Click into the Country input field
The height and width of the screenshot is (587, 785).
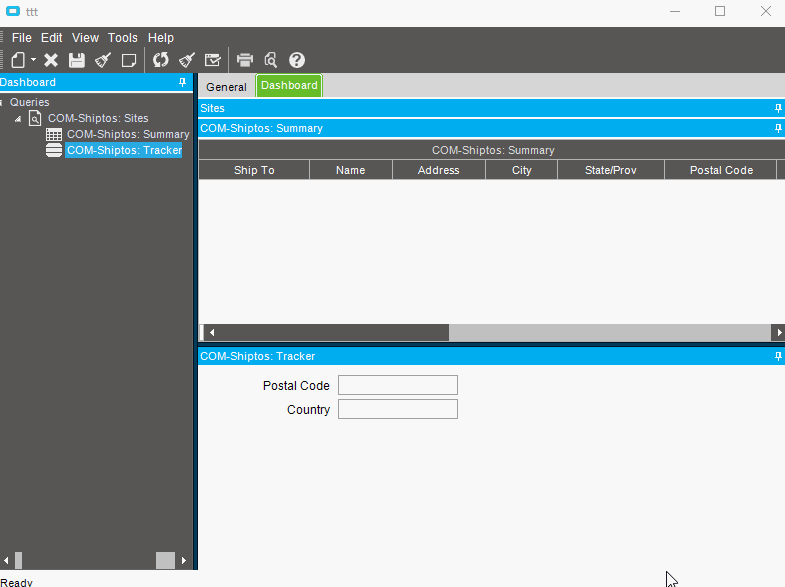coord(398,409)
